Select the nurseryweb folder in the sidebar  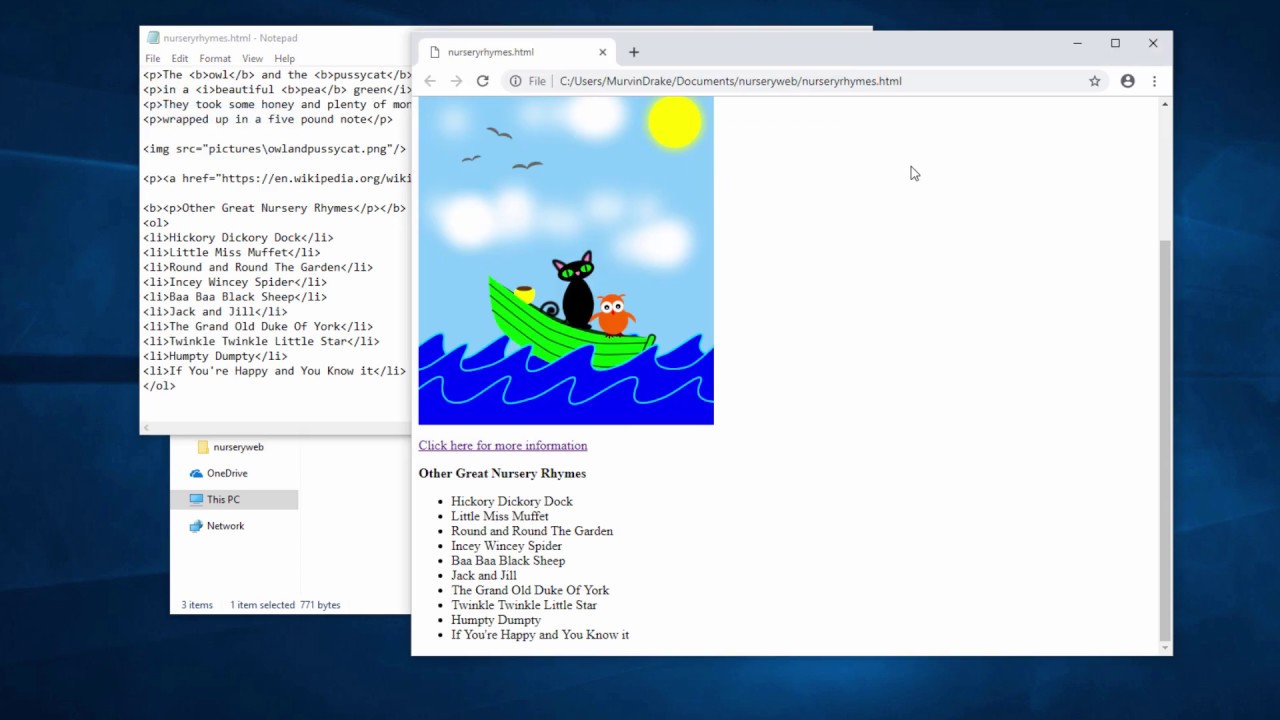tap(238, 447)
